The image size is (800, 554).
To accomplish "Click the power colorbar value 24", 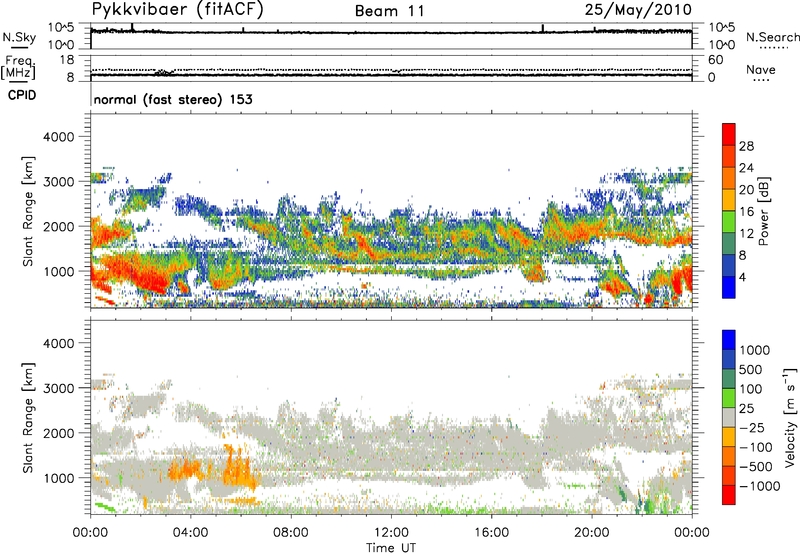I will coord(746,168).
